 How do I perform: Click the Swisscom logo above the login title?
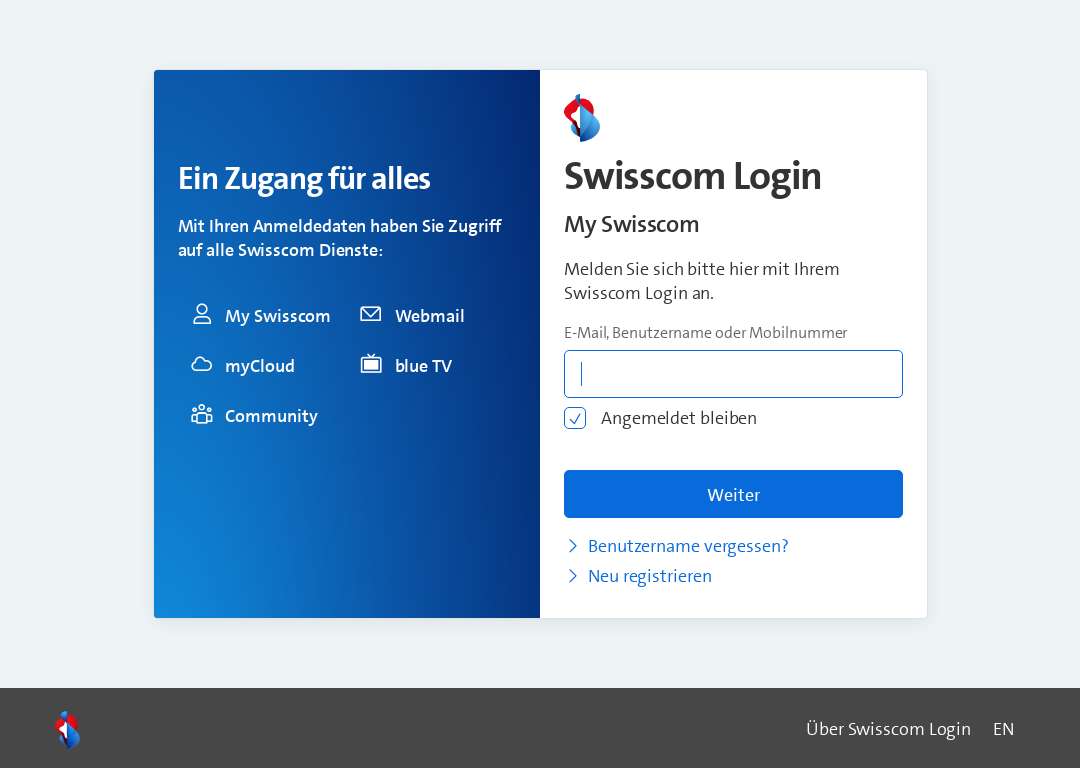[x=582, y=118]
